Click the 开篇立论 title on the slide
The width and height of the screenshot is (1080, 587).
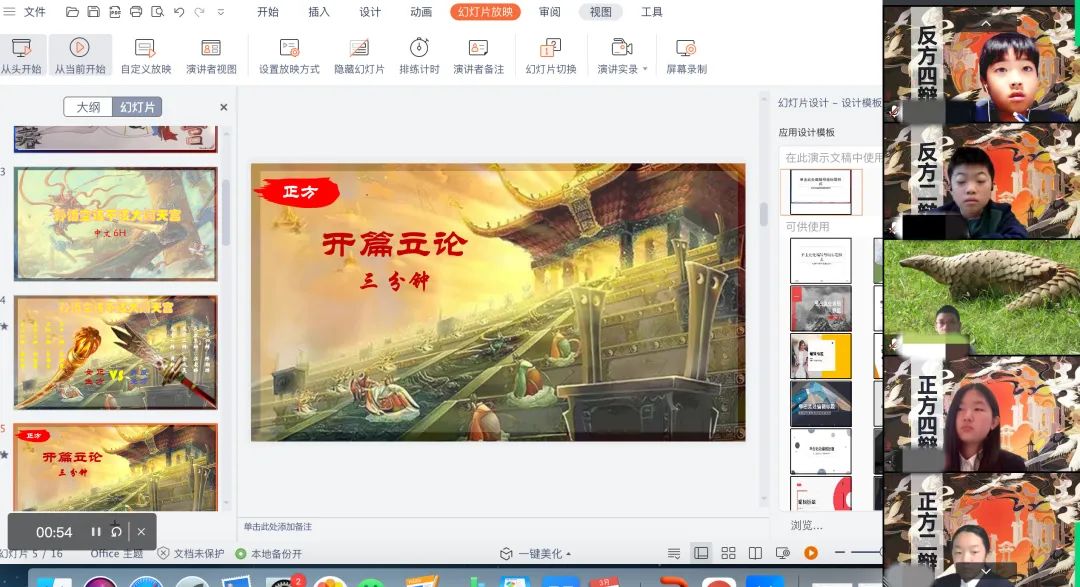click(x=395, y=245)
